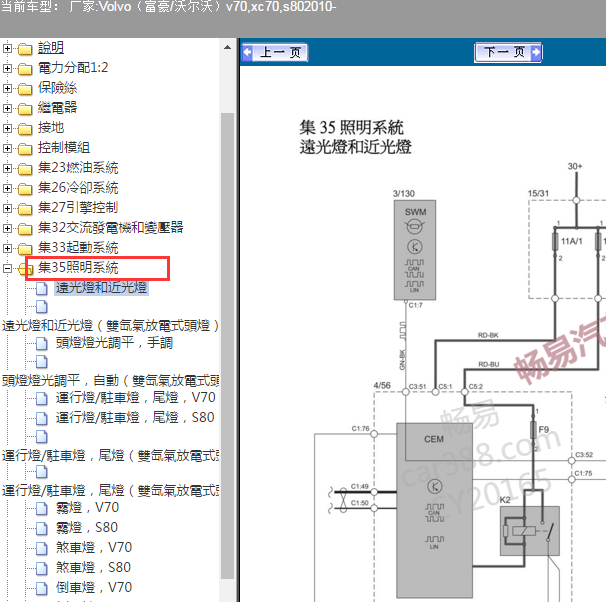Open the 集32交流發電機和變壓器 folder
606x602 pixels.
(111, 228)
